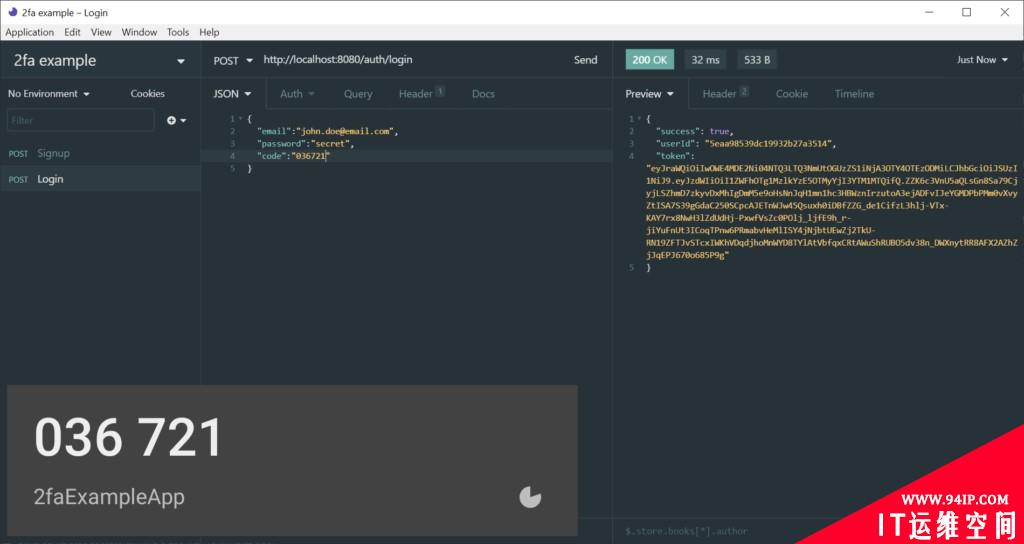Open the Preview mode dropdown
1024x544 pixels.
point(650,94)
